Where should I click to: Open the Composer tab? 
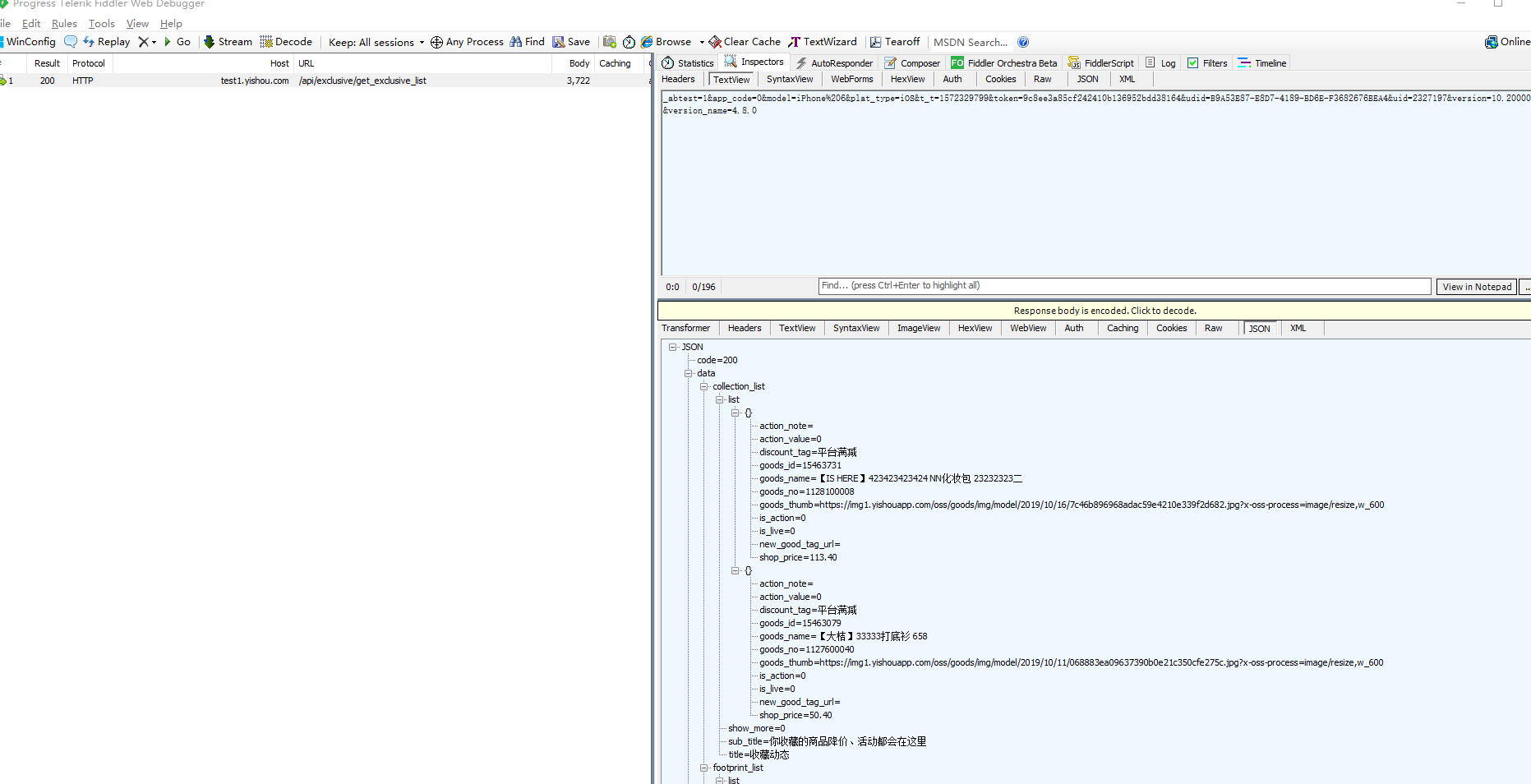(912, 63)
